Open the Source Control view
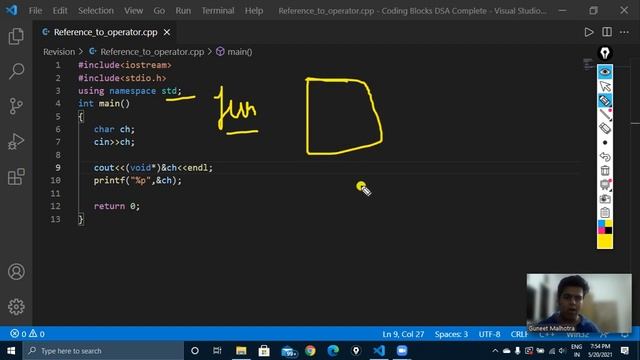 pos(16,106)
